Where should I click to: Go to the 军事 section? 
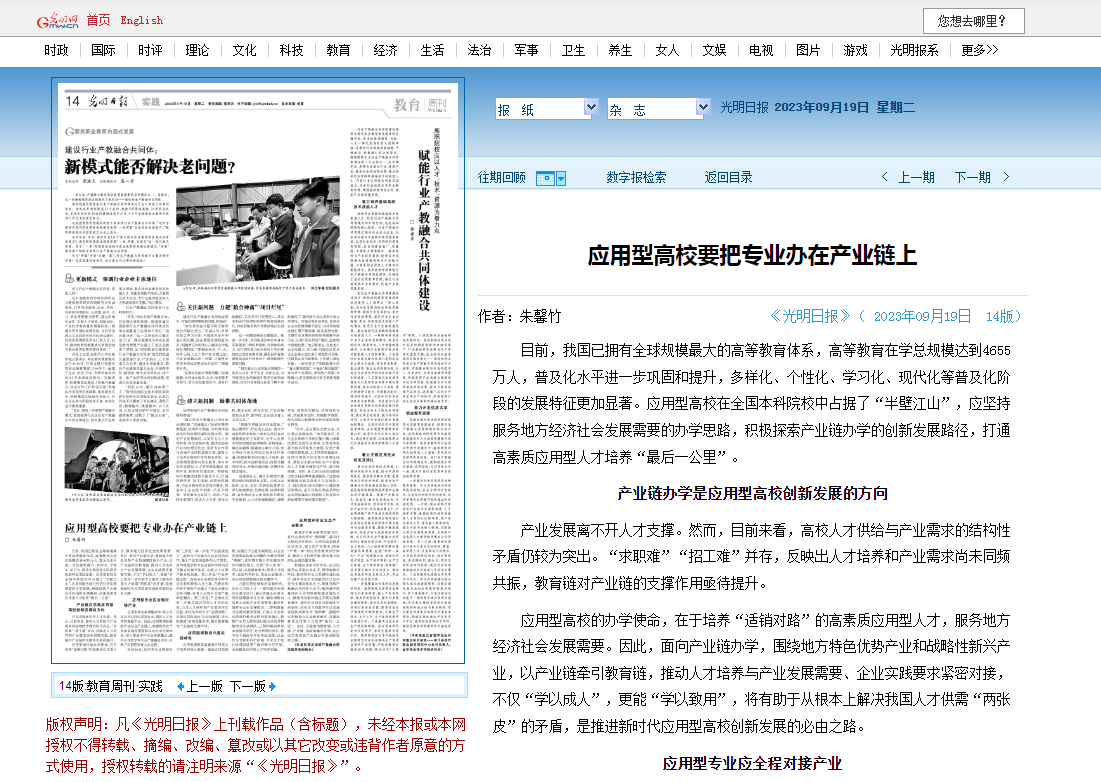527,50
